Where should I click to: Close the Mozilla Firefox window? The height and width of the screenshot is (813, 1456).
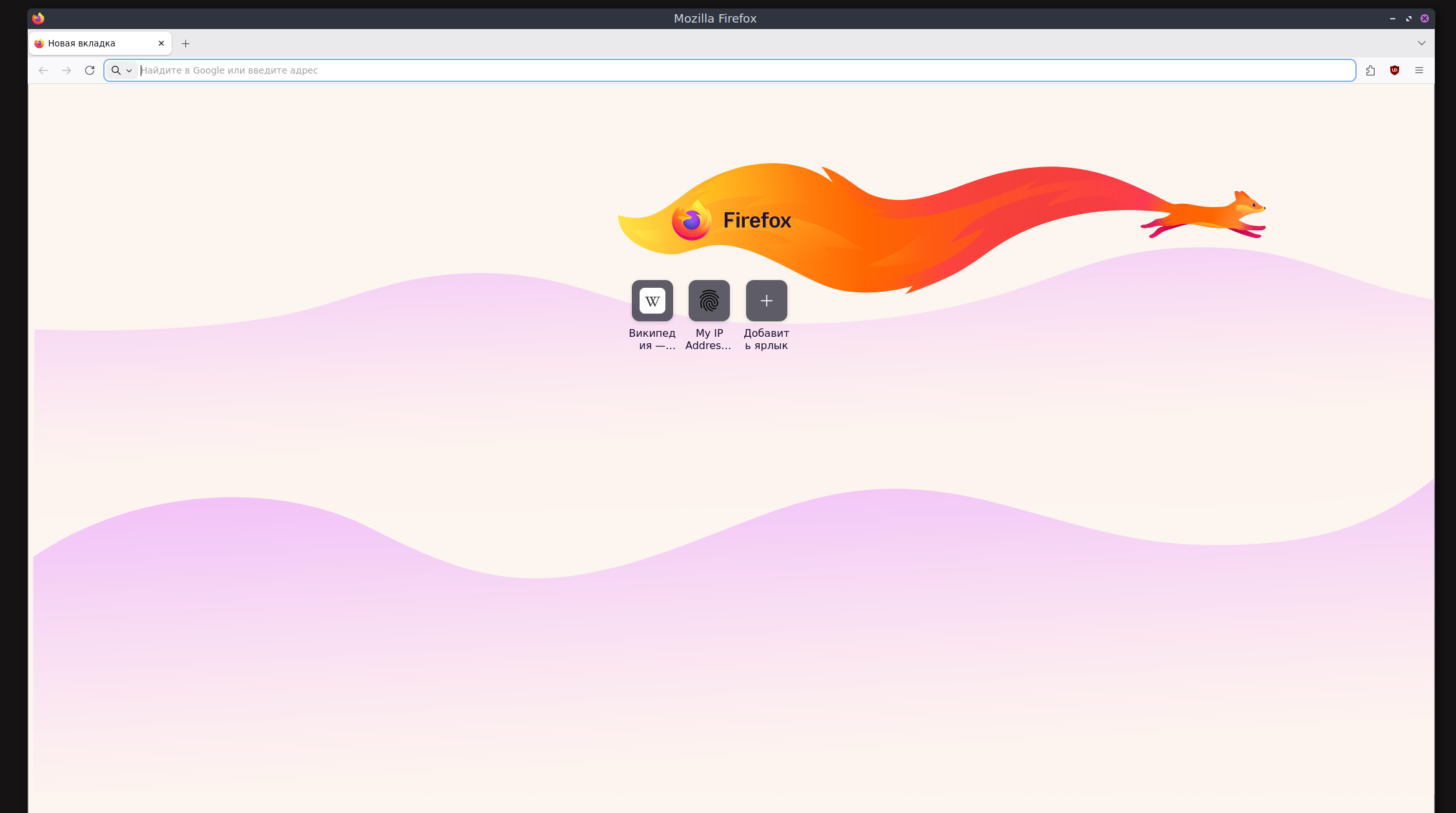pyautogui.click(x=1424, y=19)
